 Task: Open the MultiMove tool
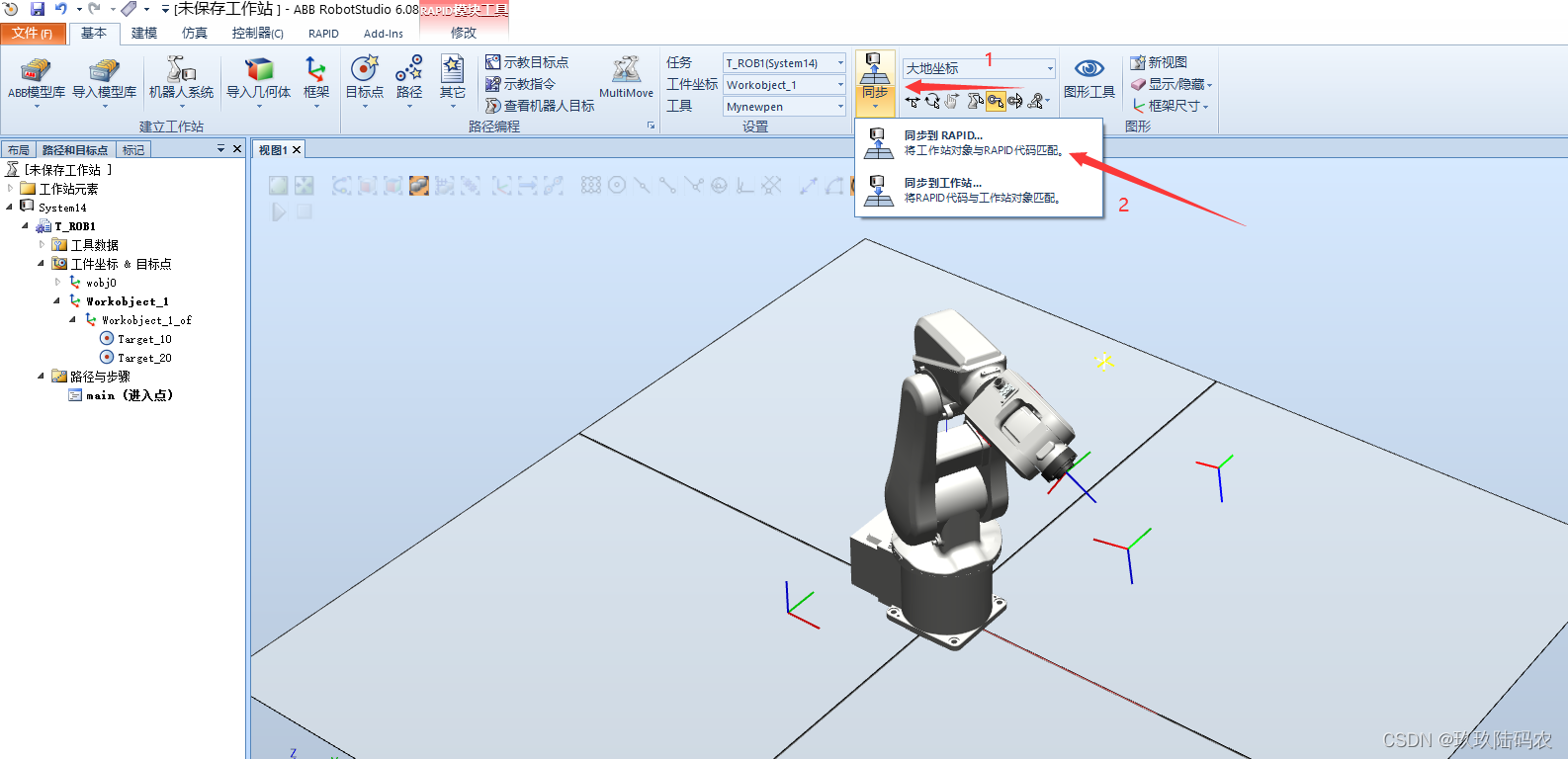626,79
